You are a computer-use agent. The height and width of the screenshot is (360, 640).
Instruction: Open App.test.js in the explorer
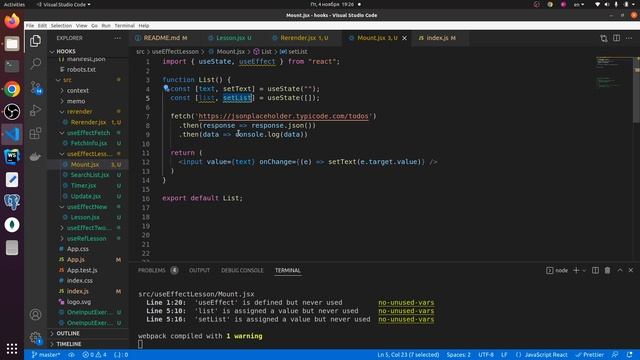[x=82, y=270]
